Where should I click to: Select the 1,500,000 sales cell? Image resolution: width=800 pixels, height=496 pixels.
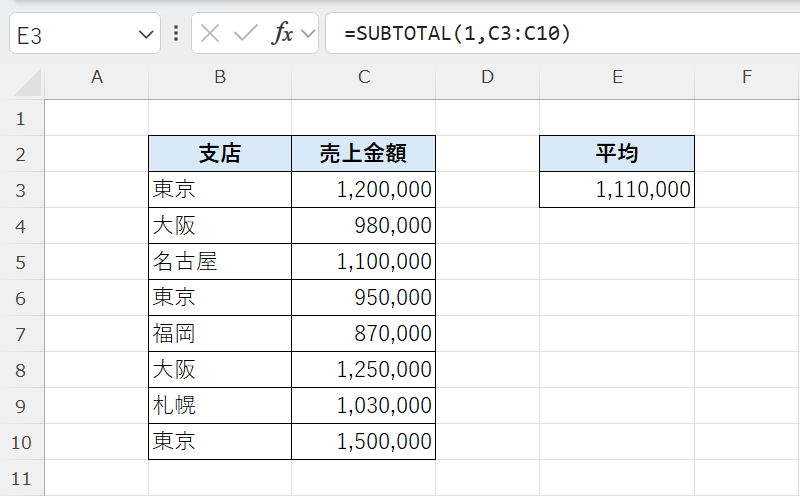364,442
